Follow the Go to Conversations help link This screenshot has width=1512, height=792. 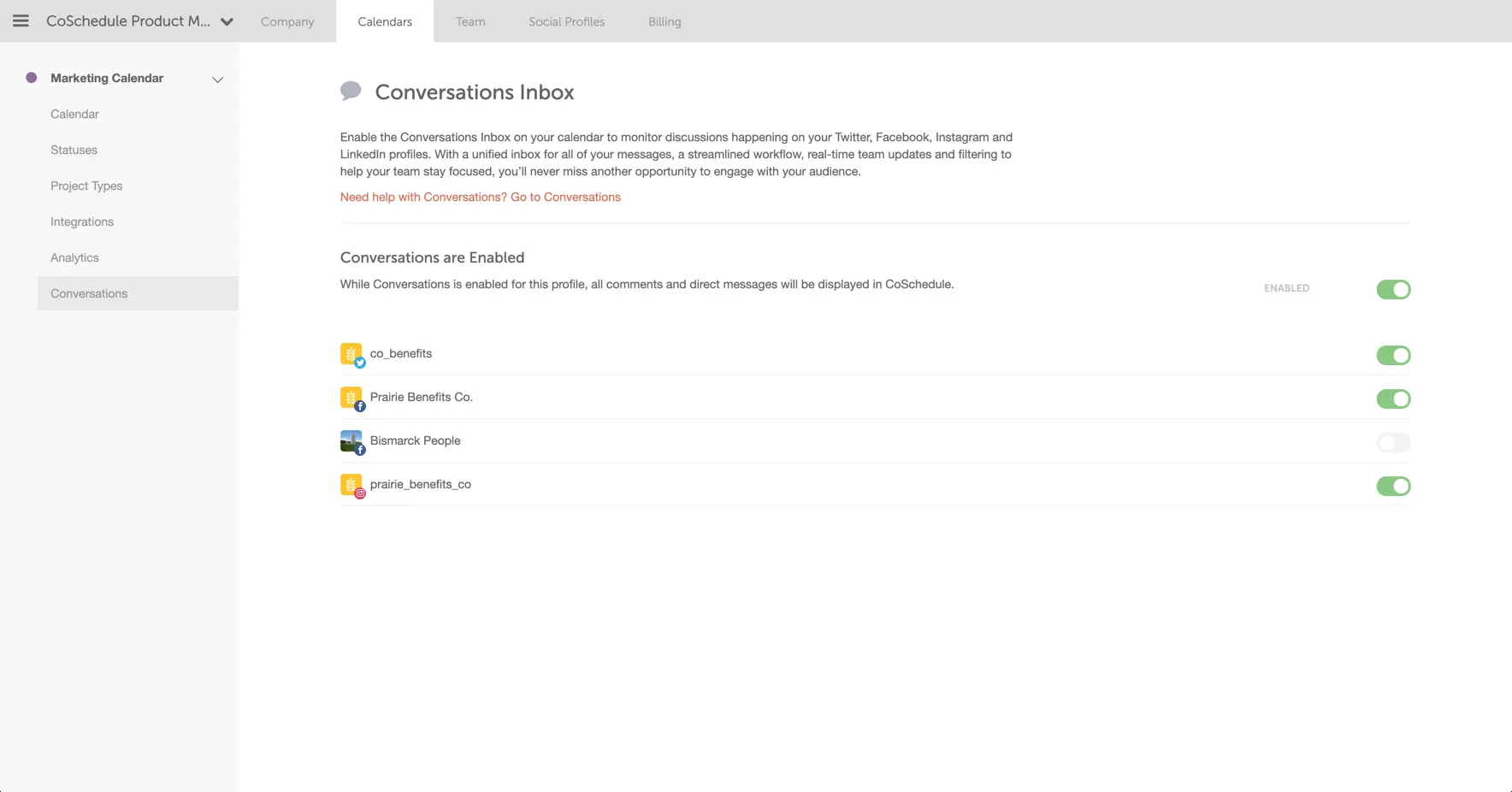(566, 197)
